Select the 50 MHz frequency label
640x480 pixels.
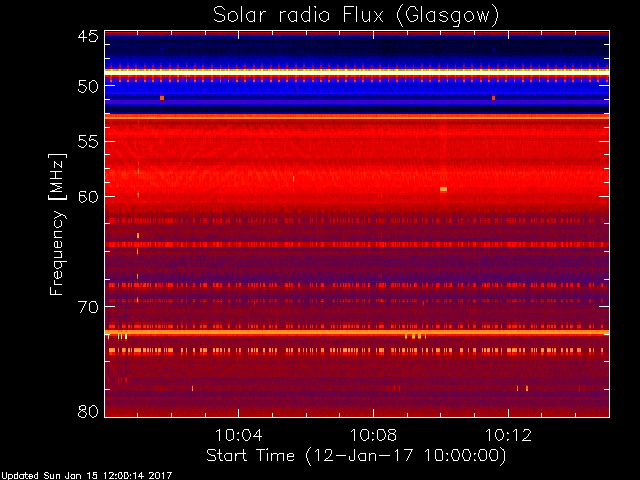coord(88,86)
